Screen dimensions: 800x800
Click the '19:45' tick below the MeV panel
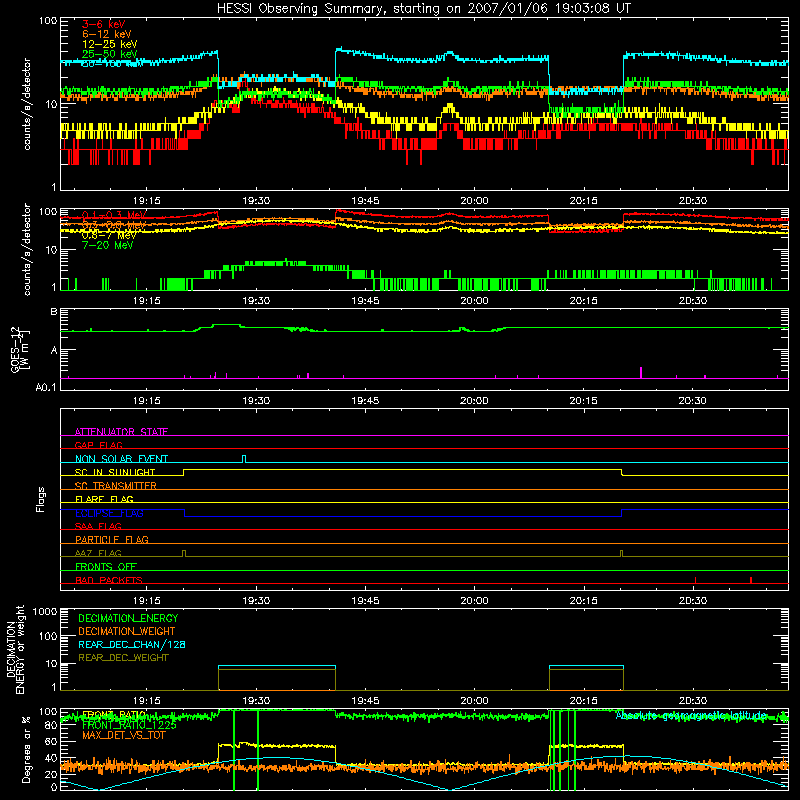click(365, 301)
